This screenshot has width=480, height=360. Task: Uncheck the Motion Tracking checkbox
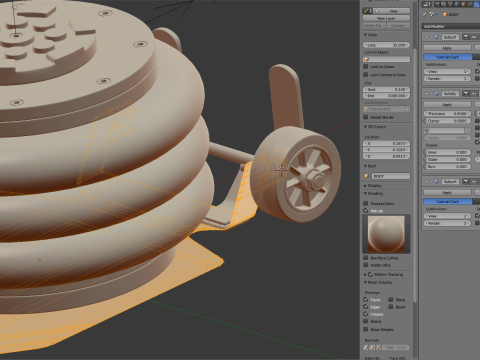pos(370,274)
